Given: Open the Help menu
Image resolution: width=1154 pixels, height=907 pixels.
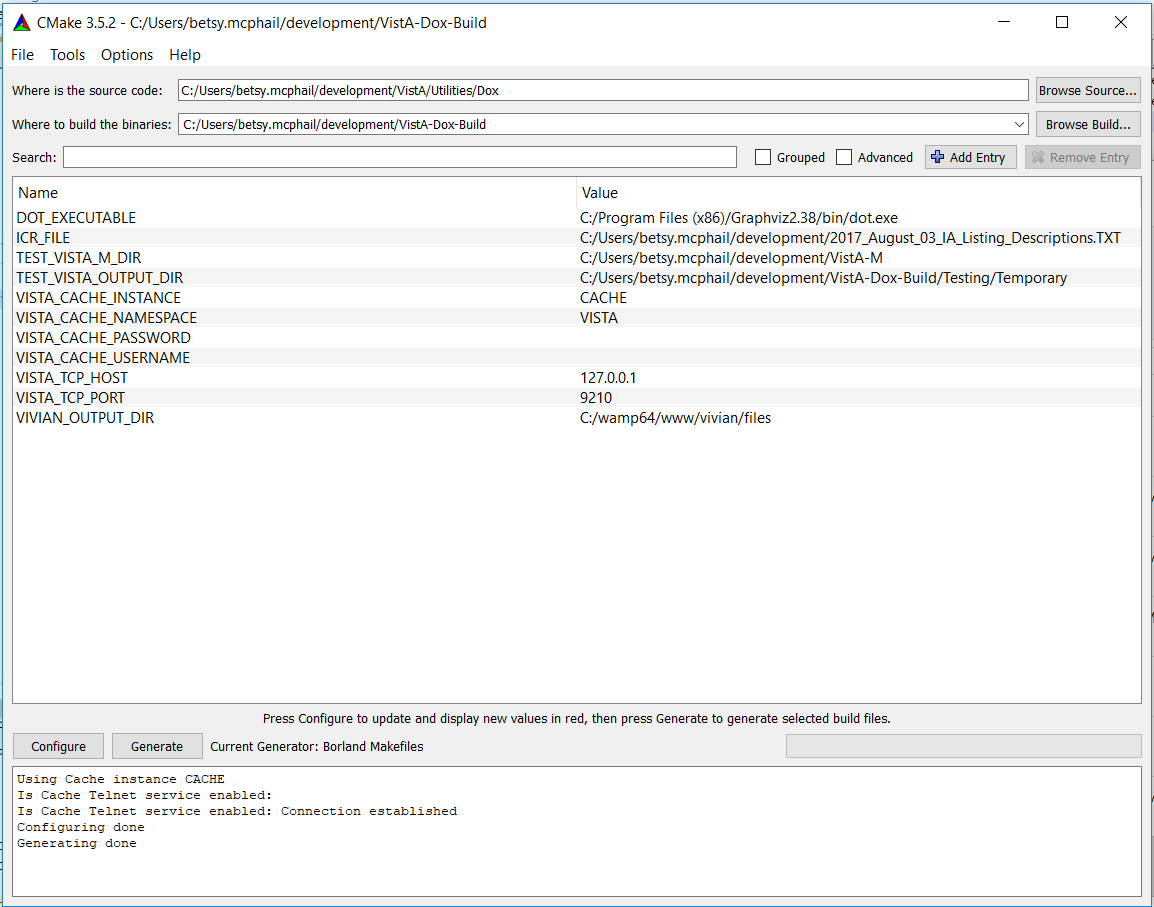Looking at the screenshot, I should (185, 55).
